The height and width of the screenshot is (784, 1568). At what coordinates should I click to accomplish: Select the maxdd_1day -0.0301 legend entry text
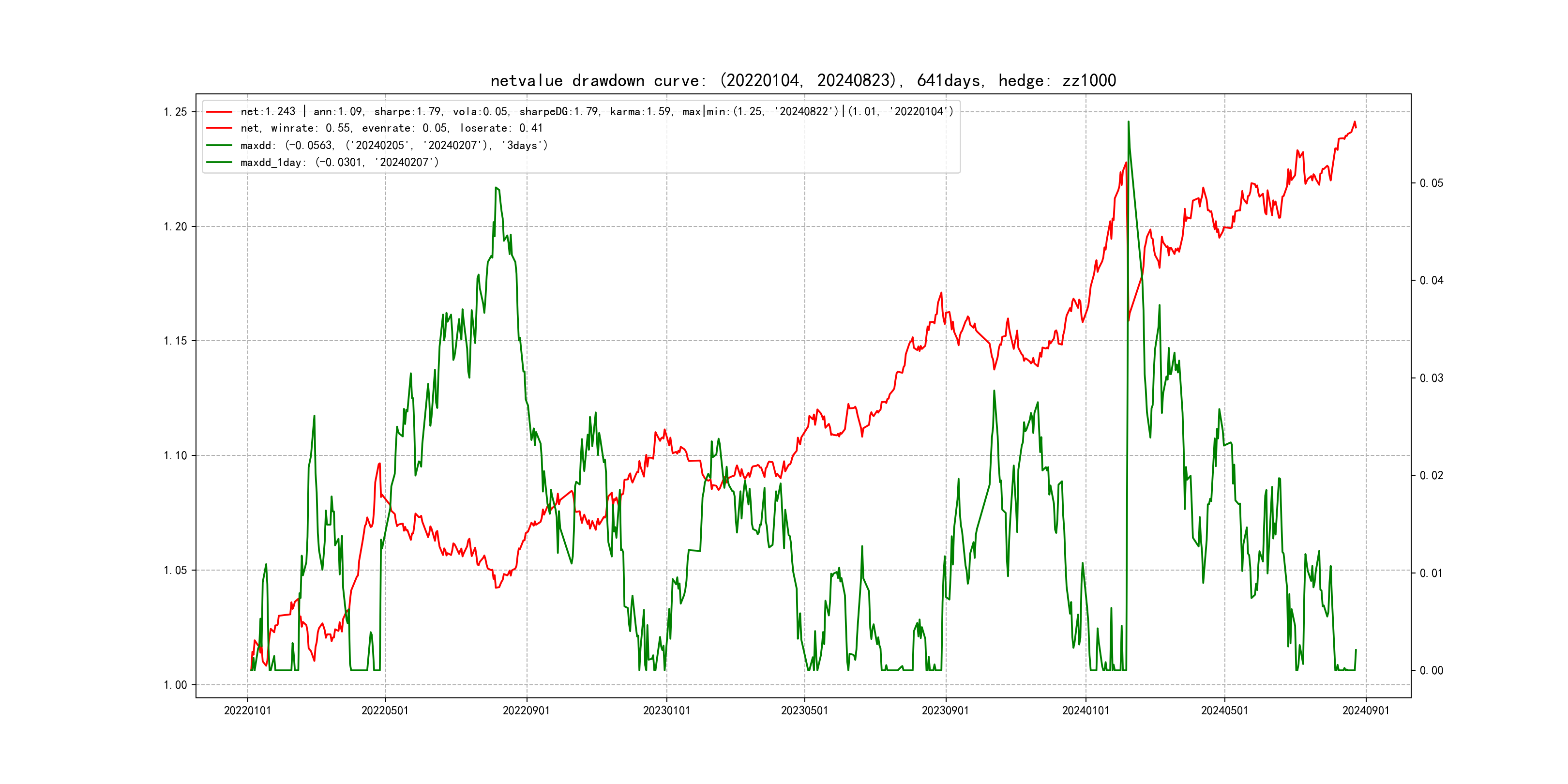(x=340, y=163)
